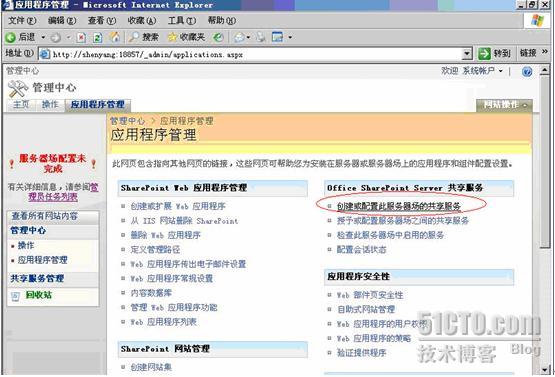Switch to the 操作 tab
The width and height of the screenshot is (555, 377).
click(50, 105)
